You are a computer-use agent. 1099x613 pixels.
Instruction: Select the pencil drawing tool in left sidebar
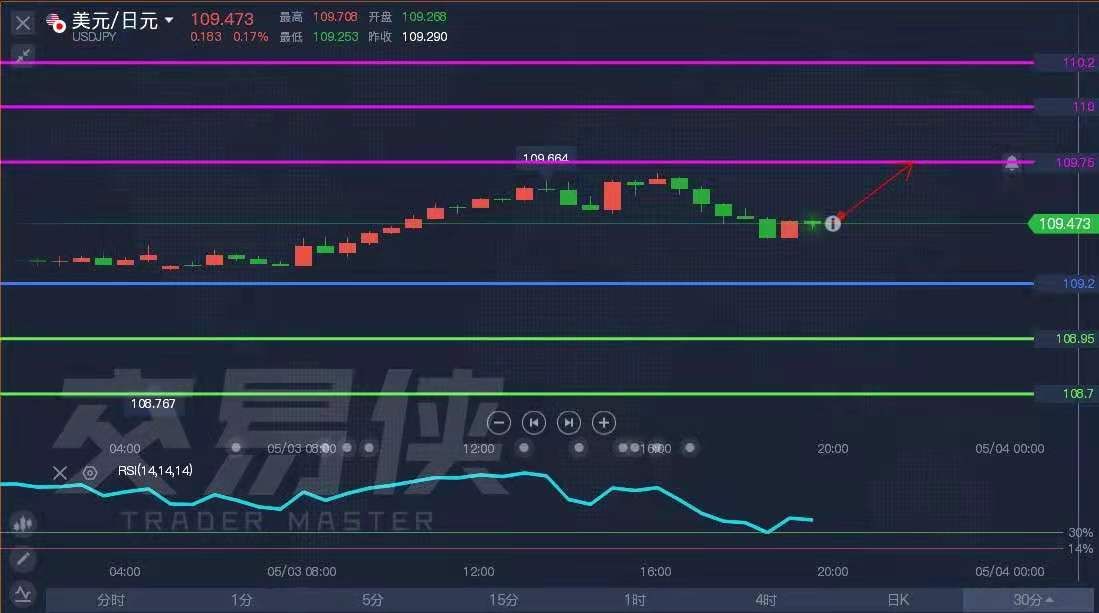point(22,559)
